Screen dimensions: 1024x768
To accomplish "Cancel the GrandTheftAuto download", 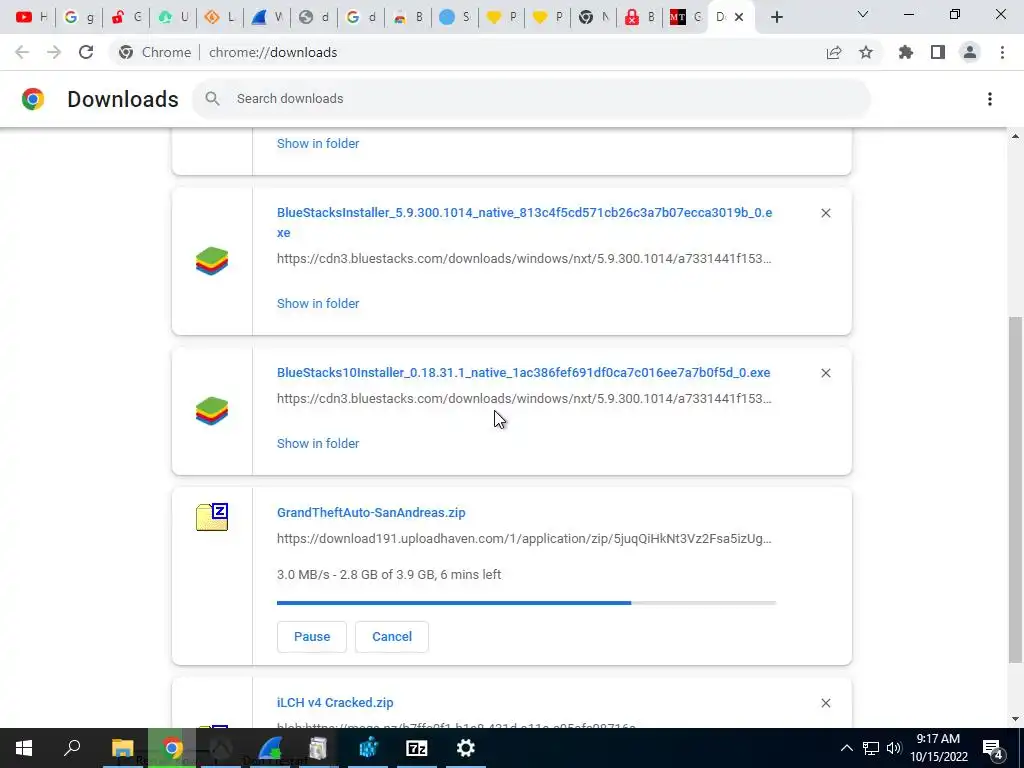I will 392,637.
